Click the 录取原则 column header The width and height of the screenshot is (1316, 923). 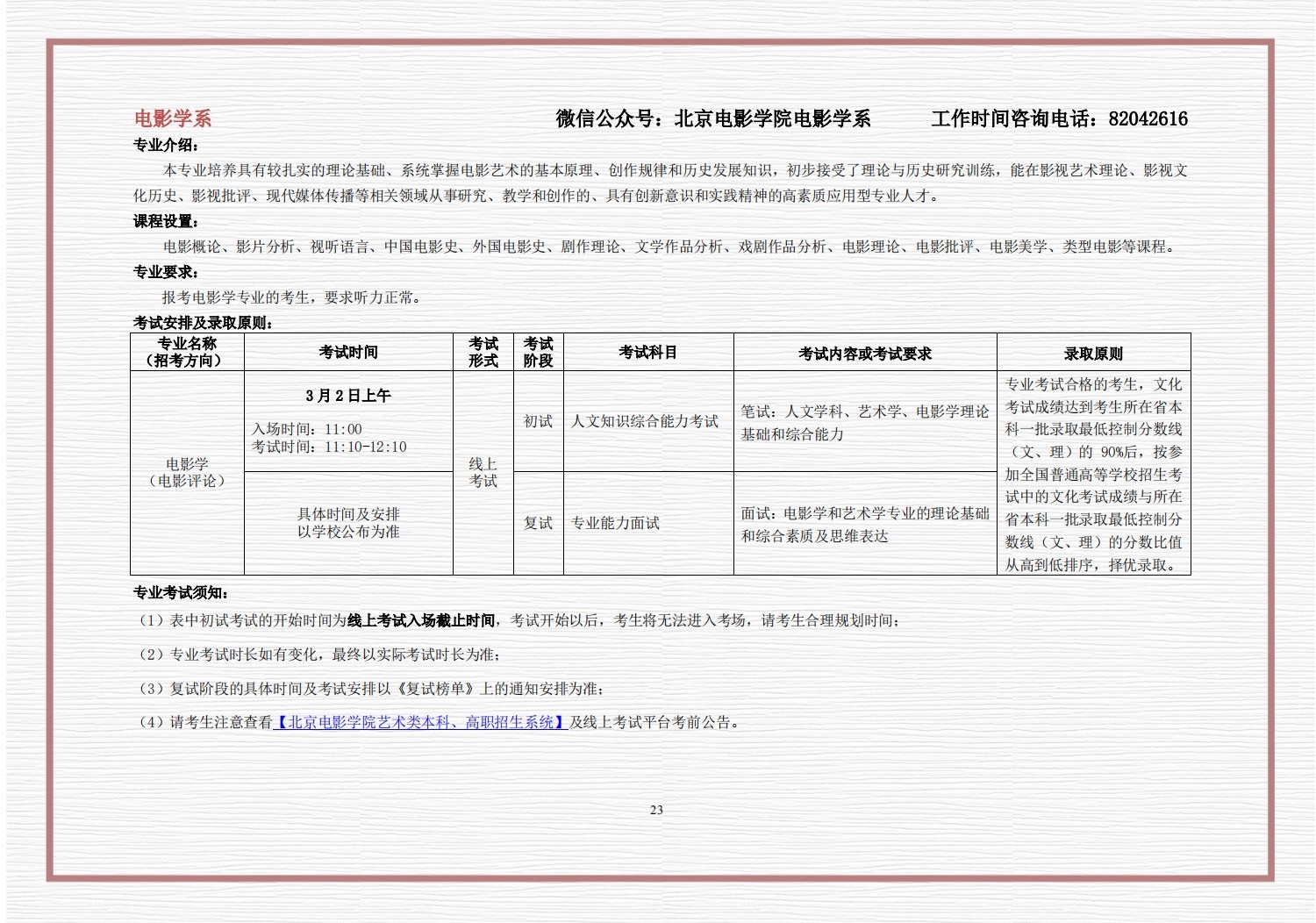click(x=1093, y=354)
